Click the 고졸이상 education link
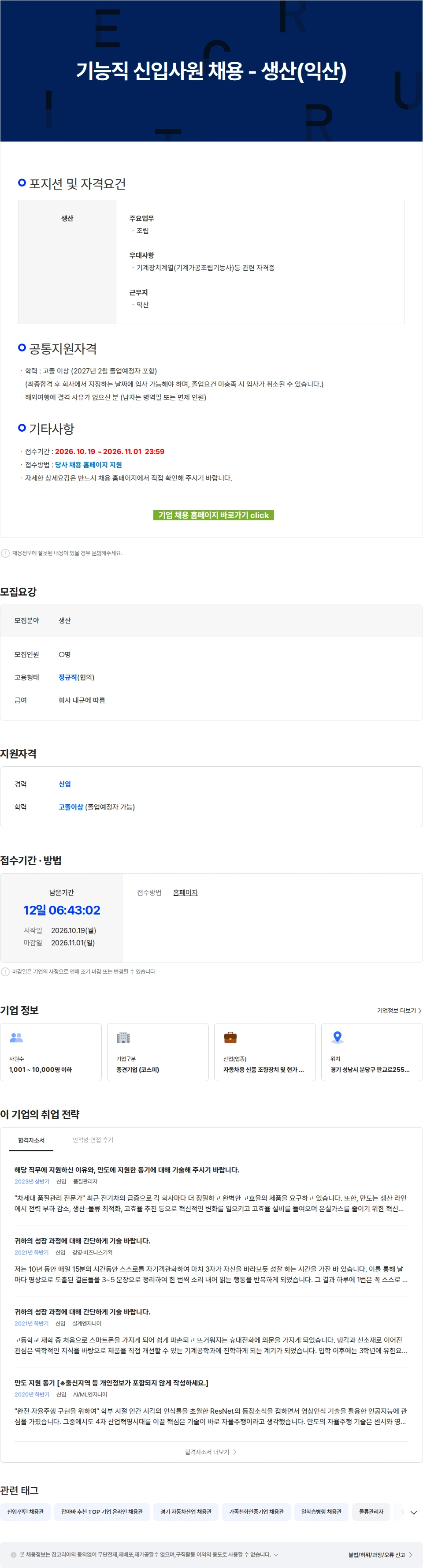 pyautogui.click(x=70, y=806)
